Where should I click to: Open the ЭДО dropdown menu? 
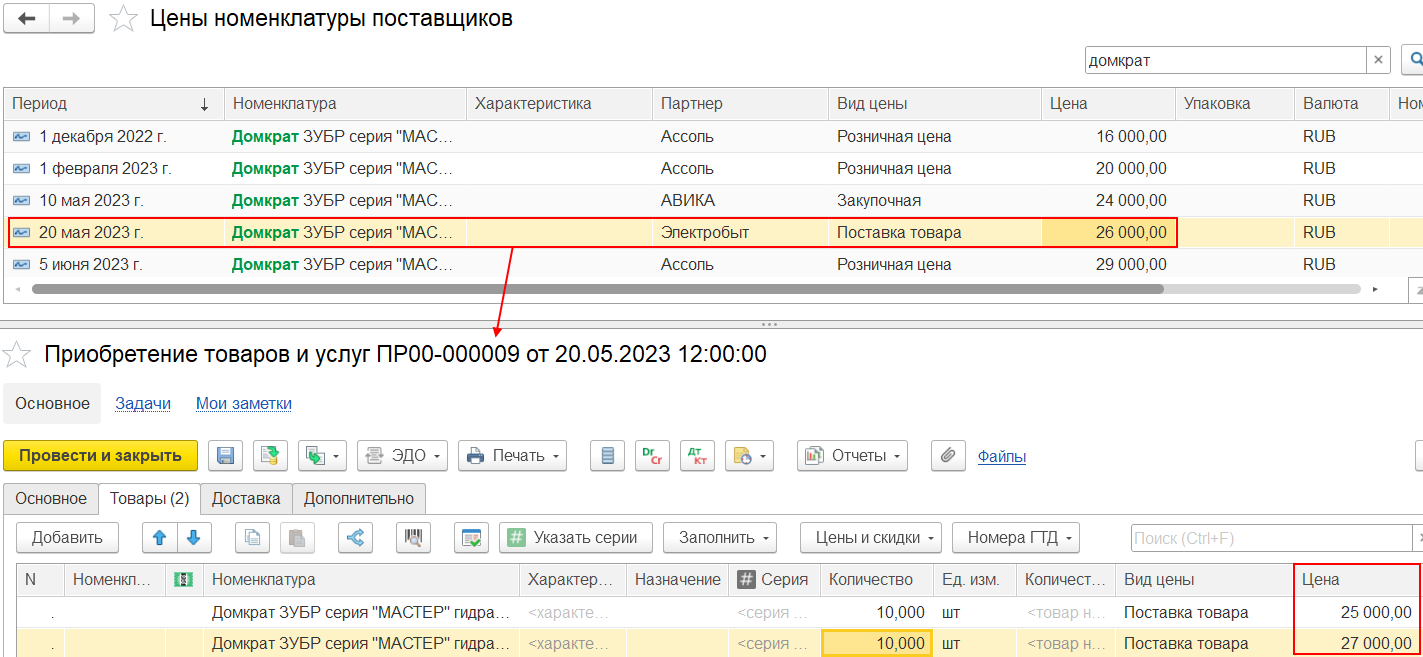tap(403, 456)
